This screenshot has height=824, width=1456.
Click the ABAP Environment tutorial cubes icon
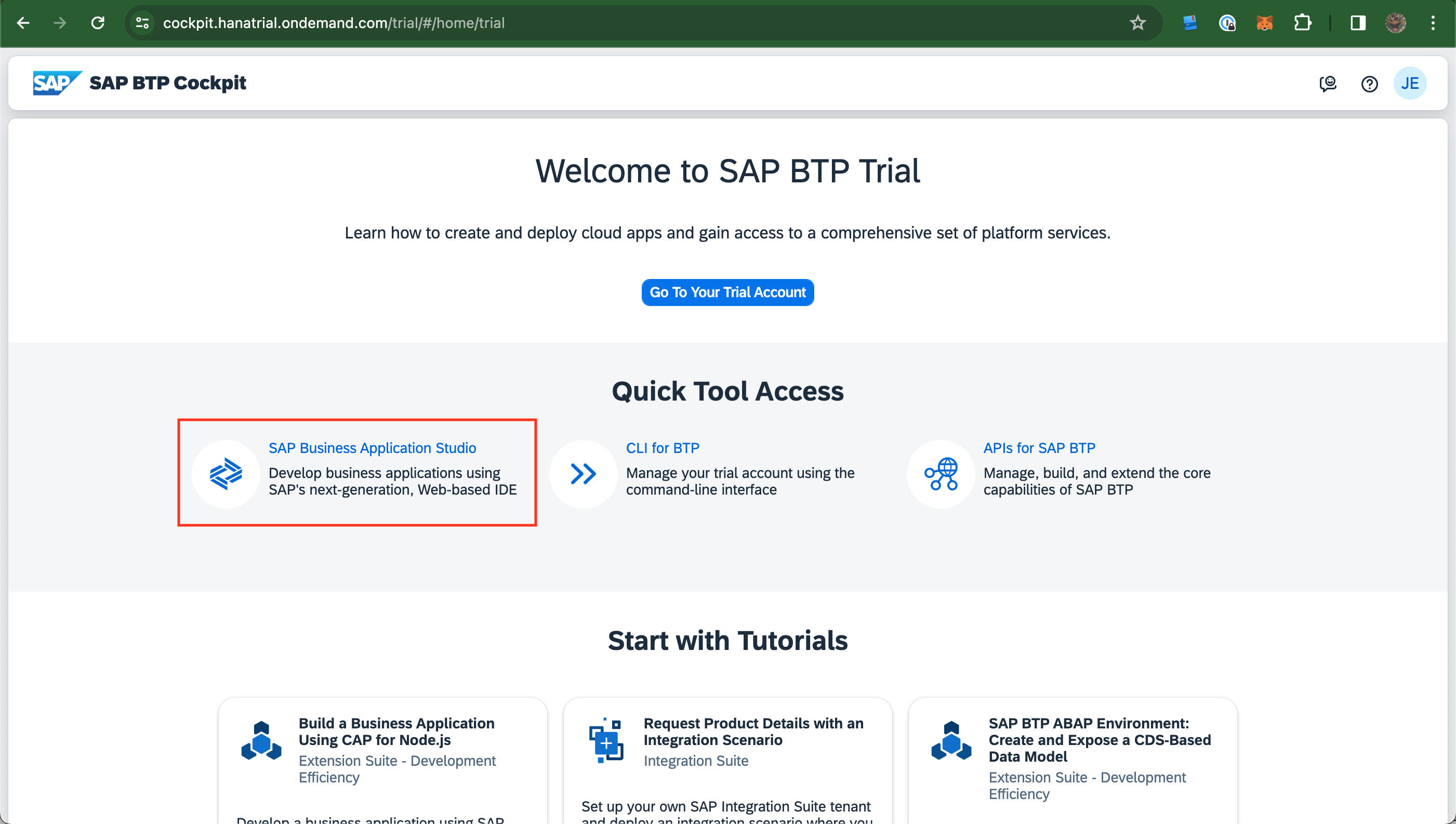tap(951, 740)
